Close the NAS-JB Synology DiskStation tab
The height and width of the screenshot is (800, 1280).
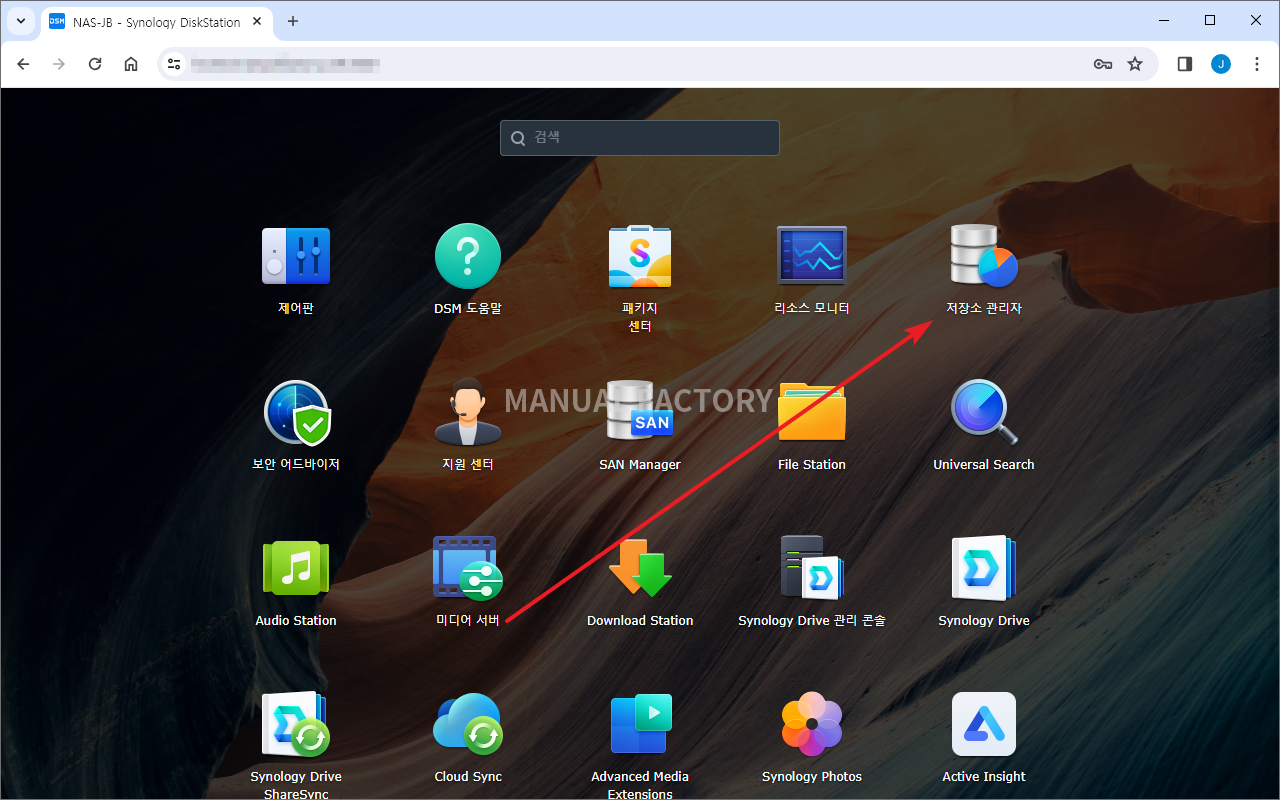259,22
